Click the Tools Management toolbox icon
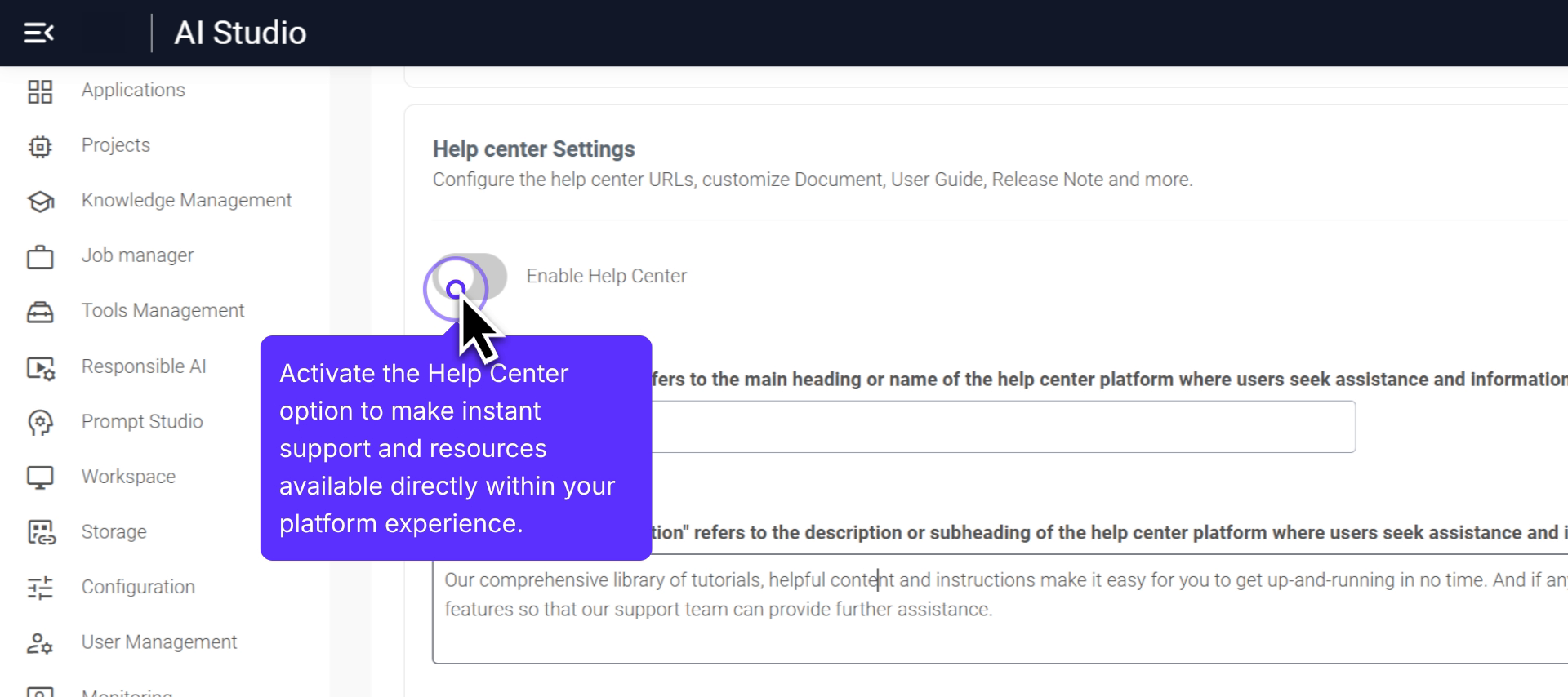 40,312
